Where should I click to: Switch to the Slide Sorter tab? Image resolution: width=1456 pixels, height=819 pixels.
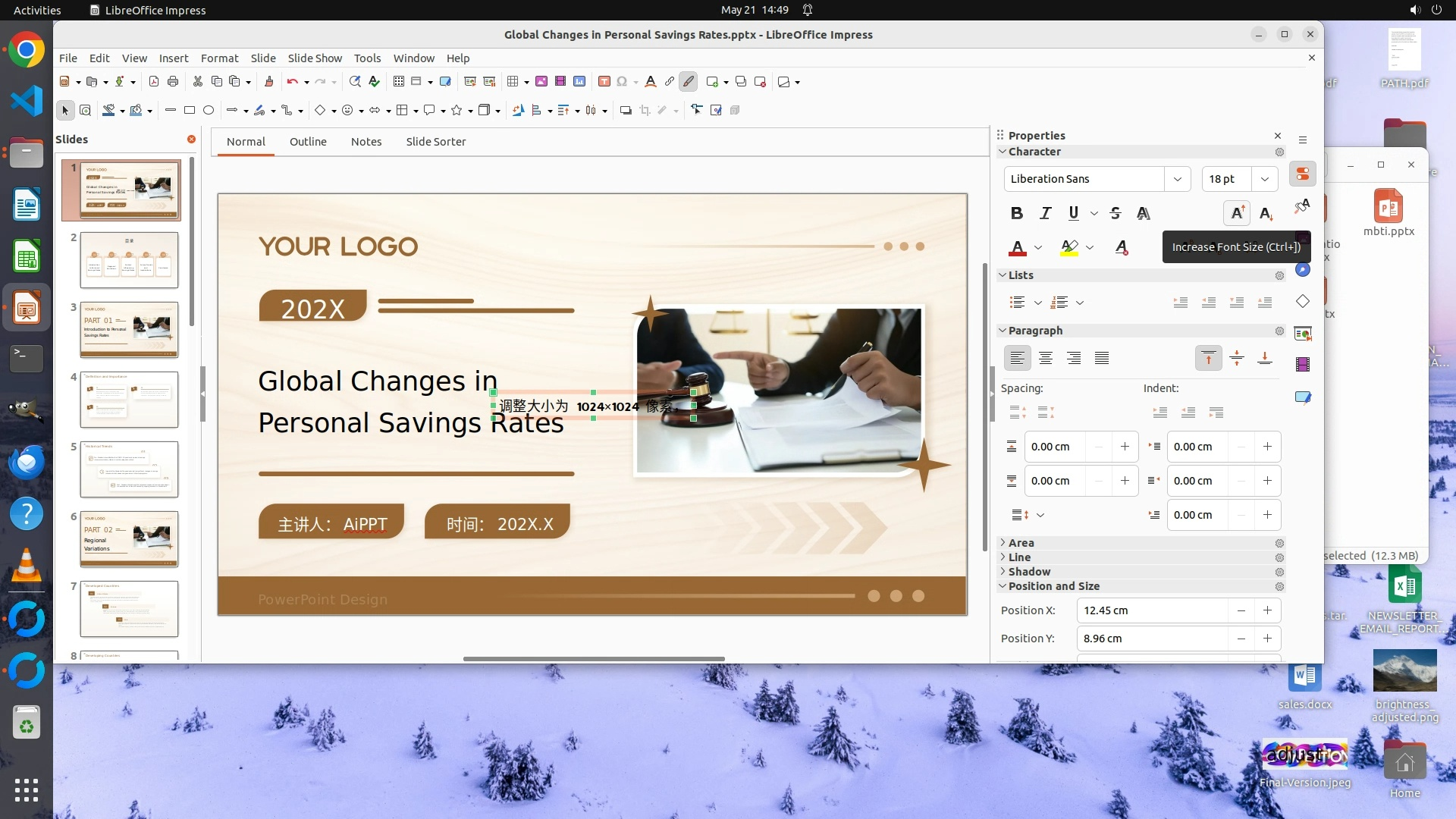pos(435,142)
